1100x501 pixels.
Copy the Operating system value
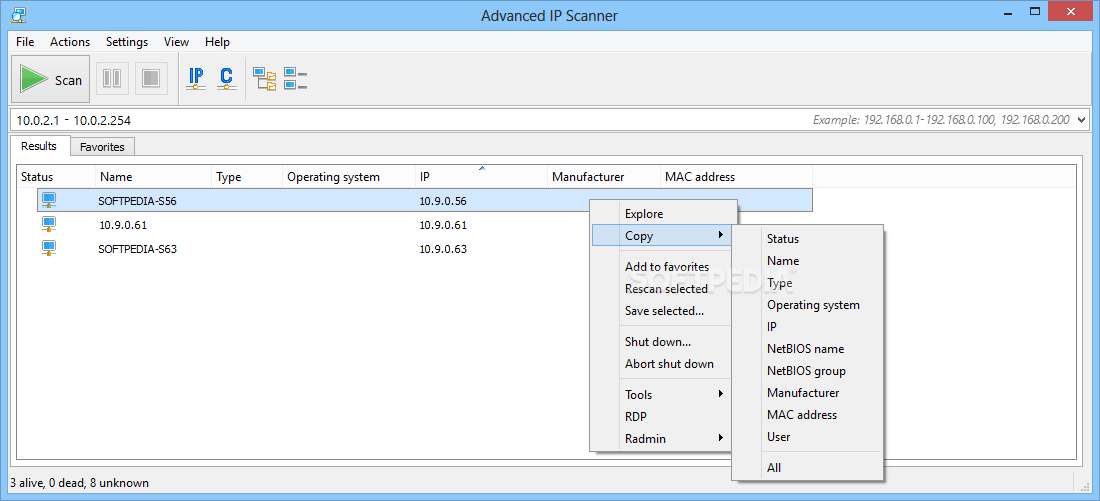807,305
